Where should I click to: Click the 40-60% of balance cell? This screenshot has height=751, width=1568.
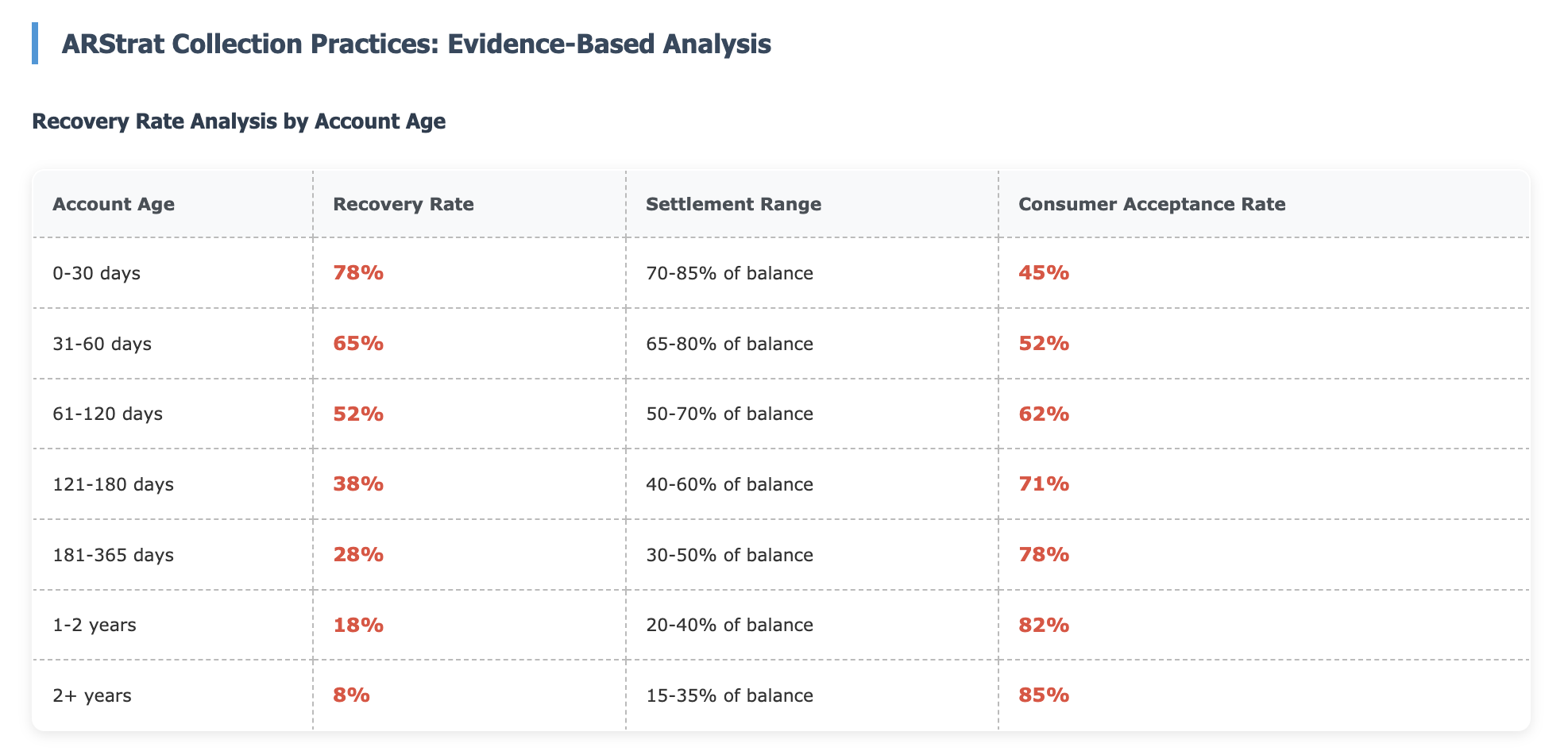(x=729, y=484)
